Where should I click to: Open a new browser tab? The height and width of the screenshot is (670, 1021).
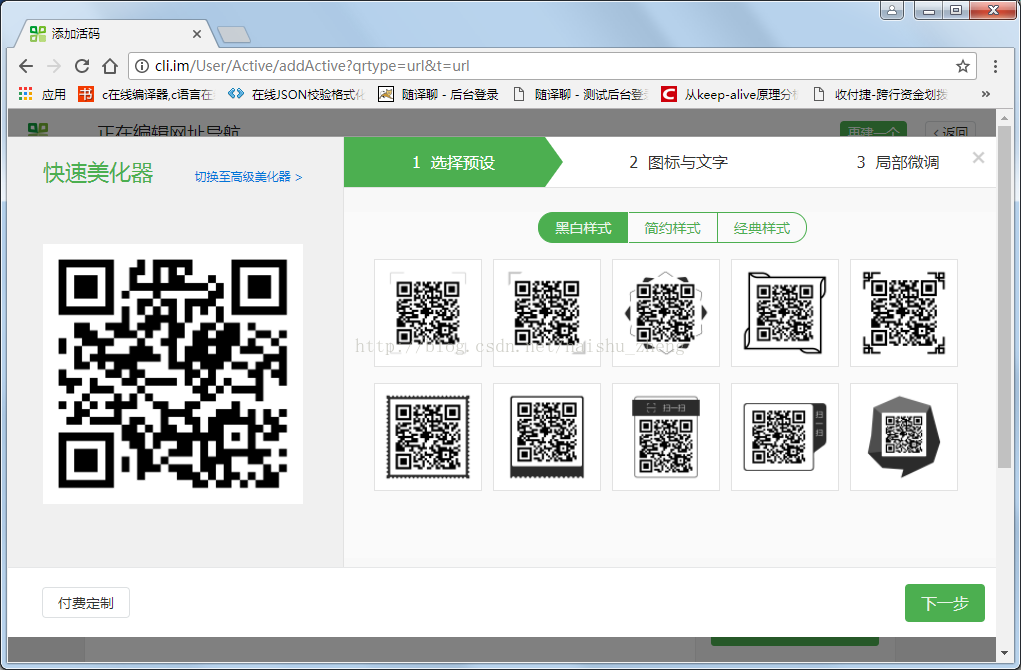(x=234, y=34)
